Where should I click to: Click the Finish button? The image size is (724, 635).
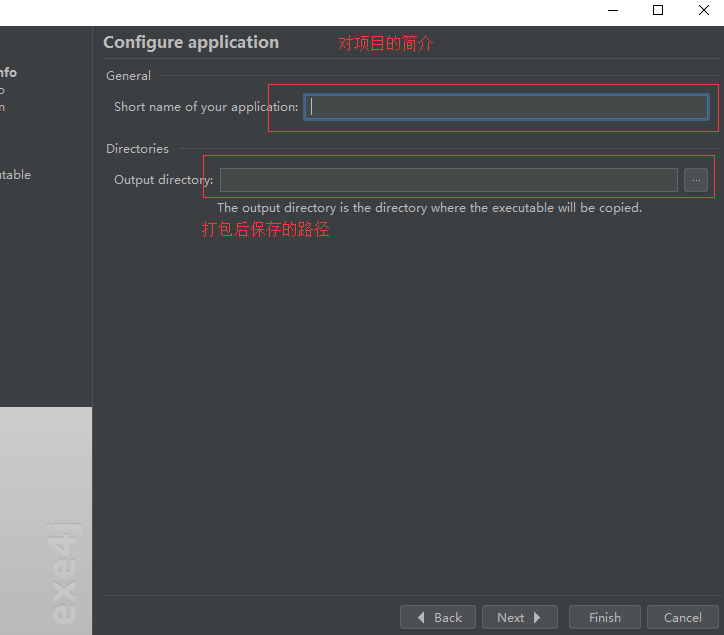(x=604, y=617)
